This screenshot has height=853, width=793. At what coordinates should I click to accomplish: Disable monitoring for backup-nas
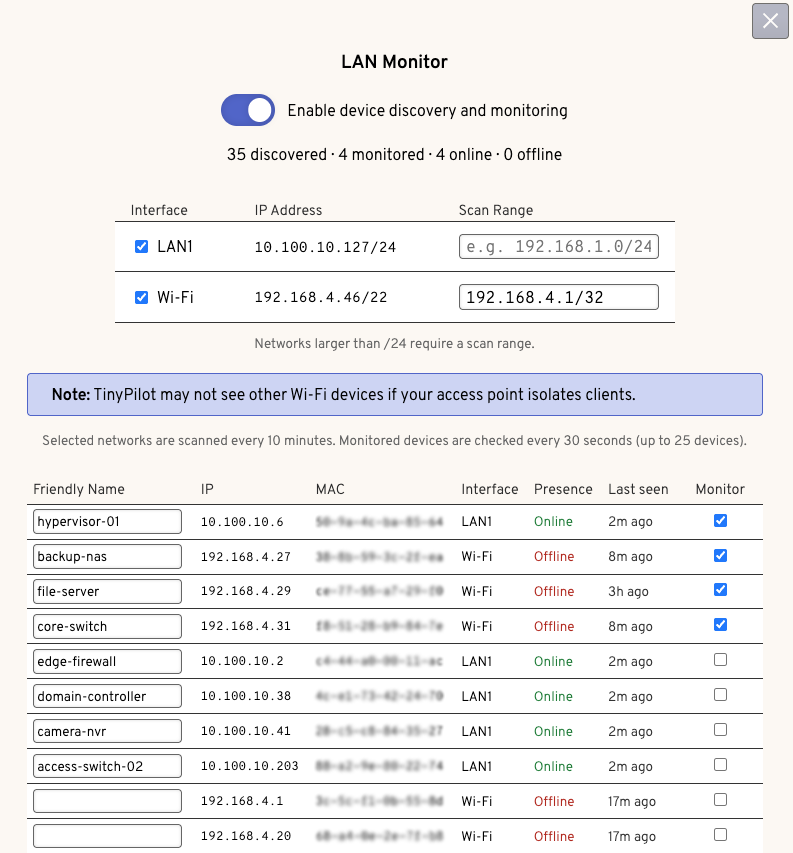pyautogui.click(x=720, y=555)
